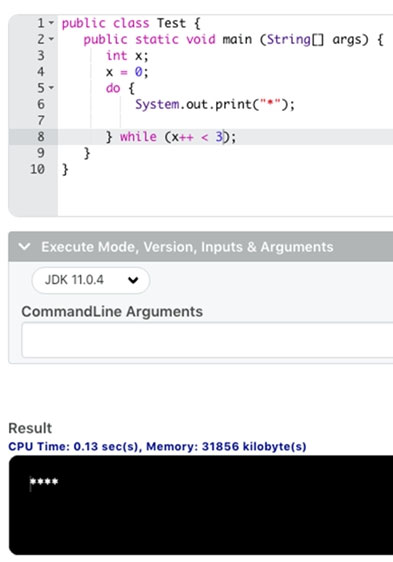
Task: Place cursor on the System.out.print statement
Action: coord(215,104)
